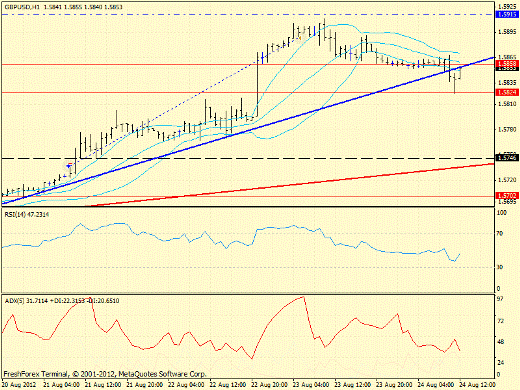Select the red 1.5858 price level label

click(x=507, y=63)
